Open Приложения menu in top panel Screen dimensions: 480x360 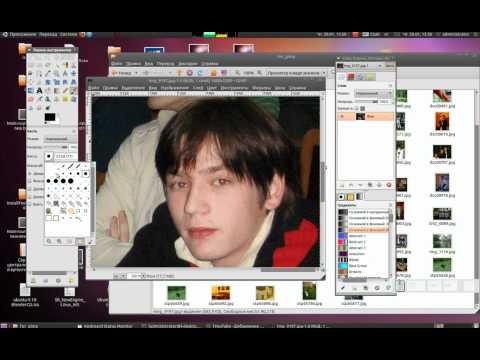[x=22, y=34]
